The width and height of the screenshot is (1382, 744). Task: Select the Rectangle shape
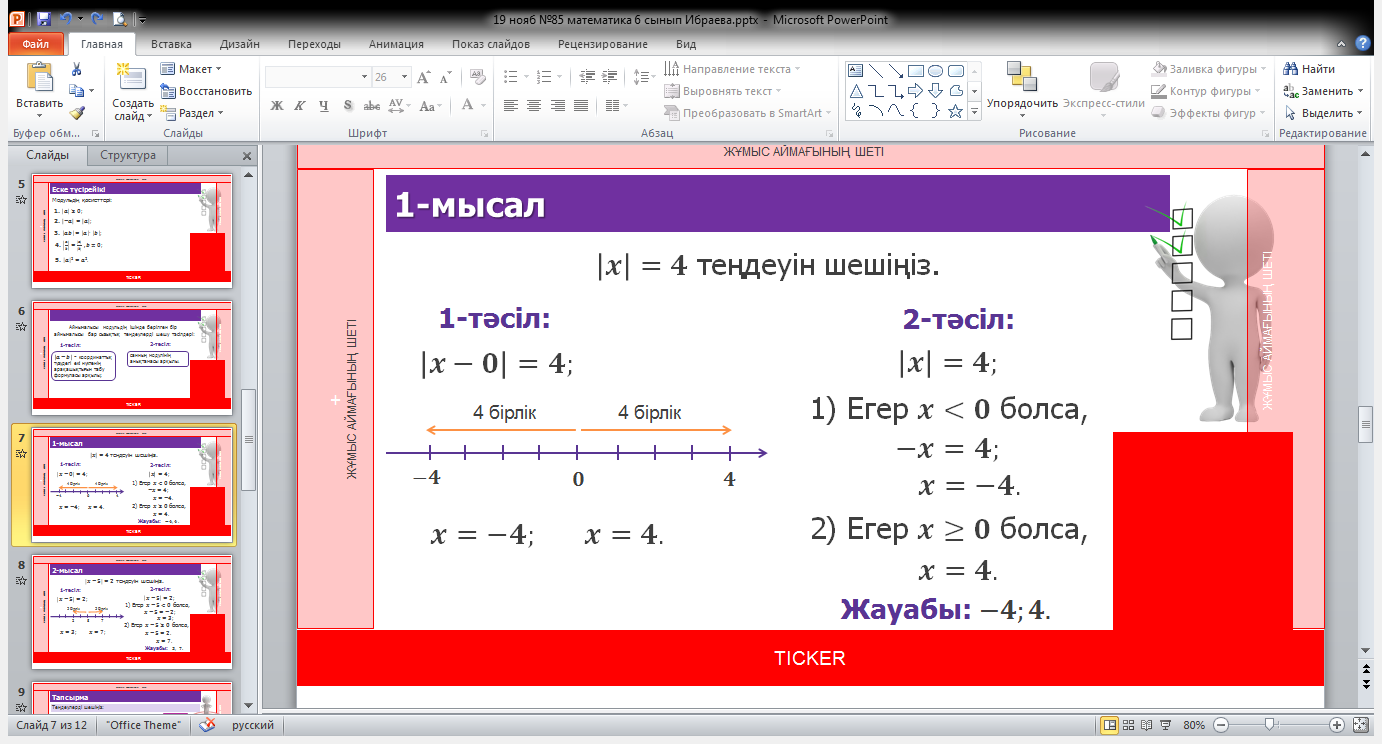(x=915, y=71)
